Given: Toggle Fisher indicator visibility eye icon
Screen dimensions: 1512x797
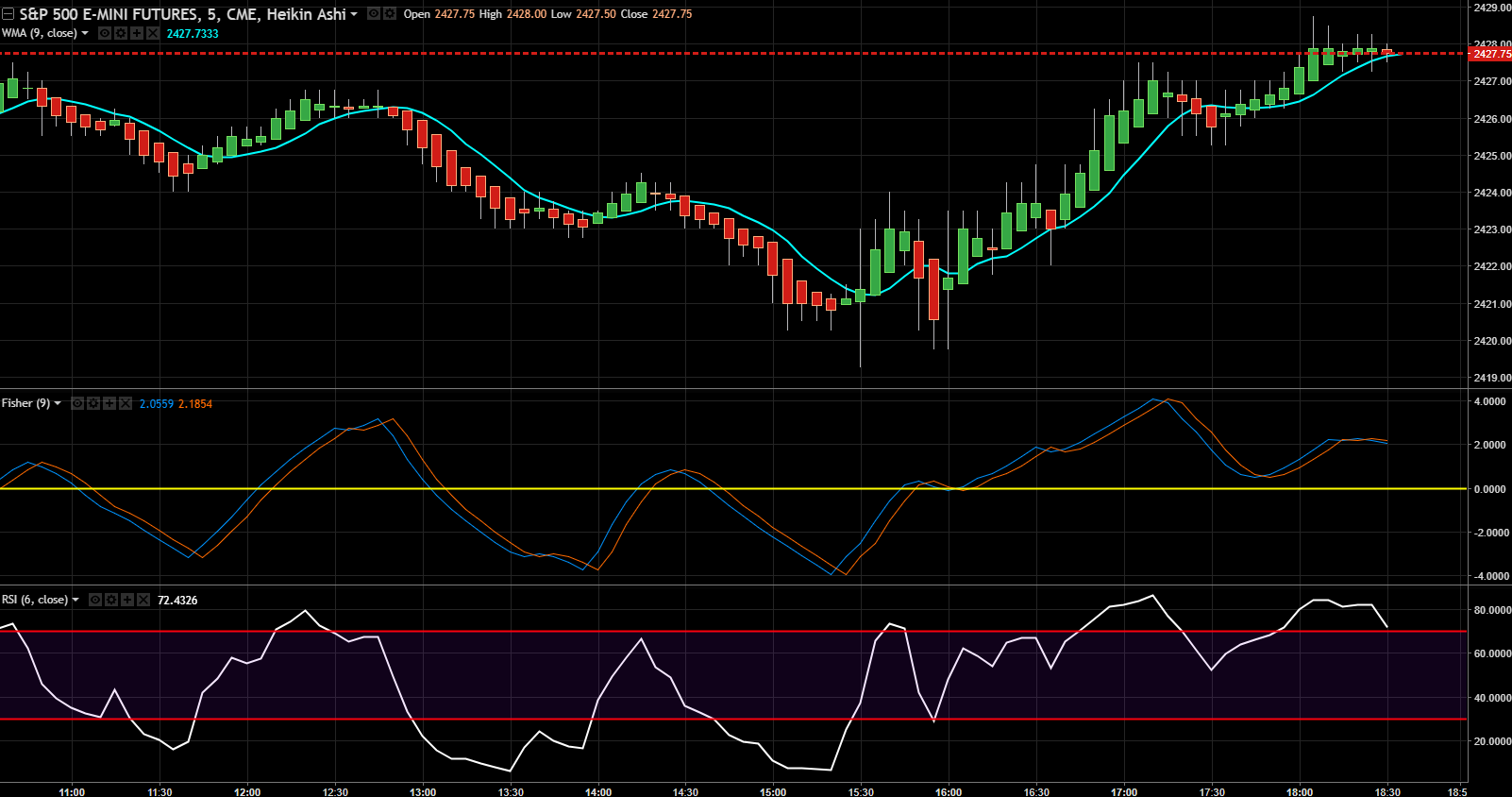Looking at the screenshot, I should 77,403.
